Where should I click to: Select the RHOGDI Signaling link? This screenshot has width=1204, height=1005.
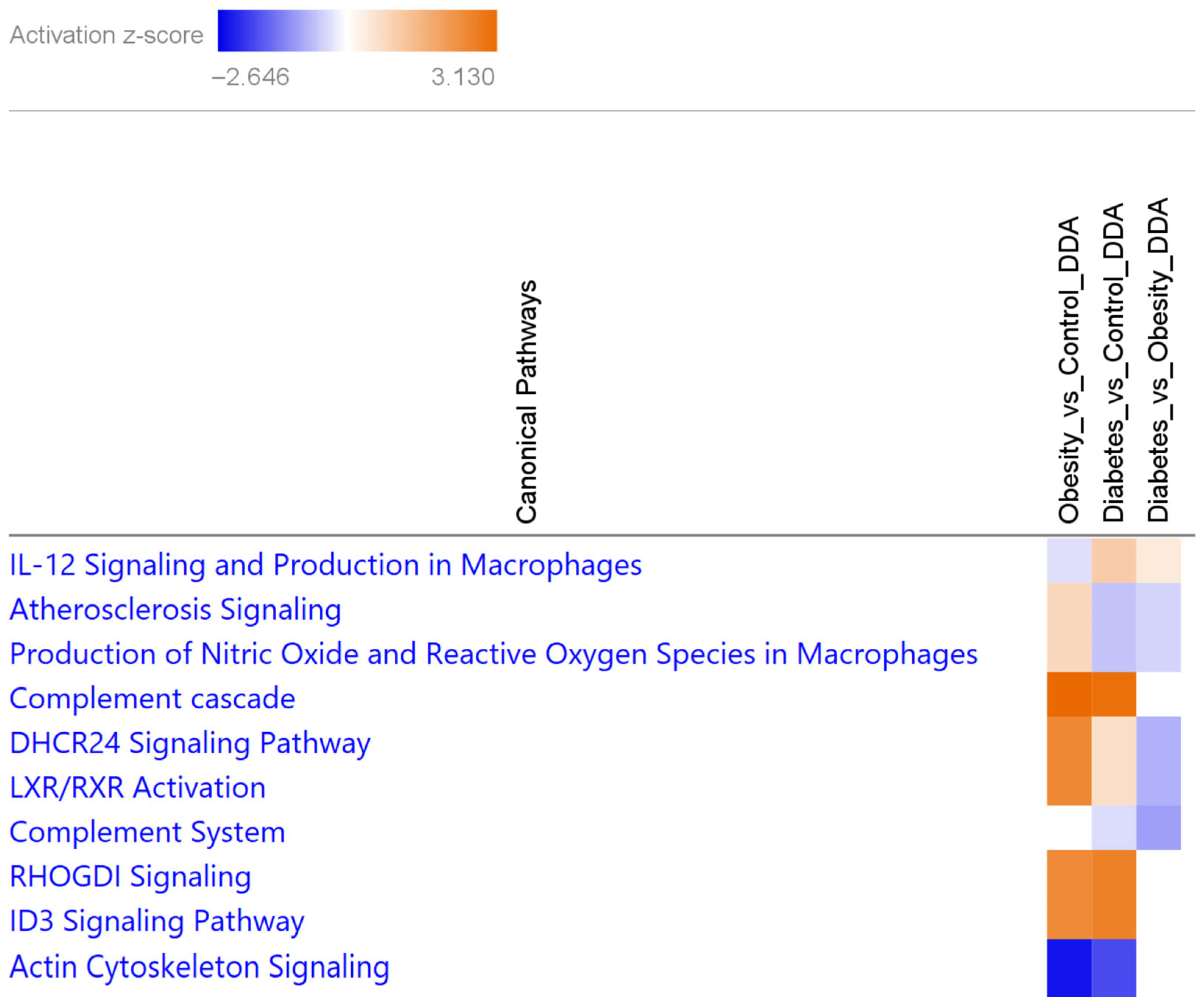130,877
